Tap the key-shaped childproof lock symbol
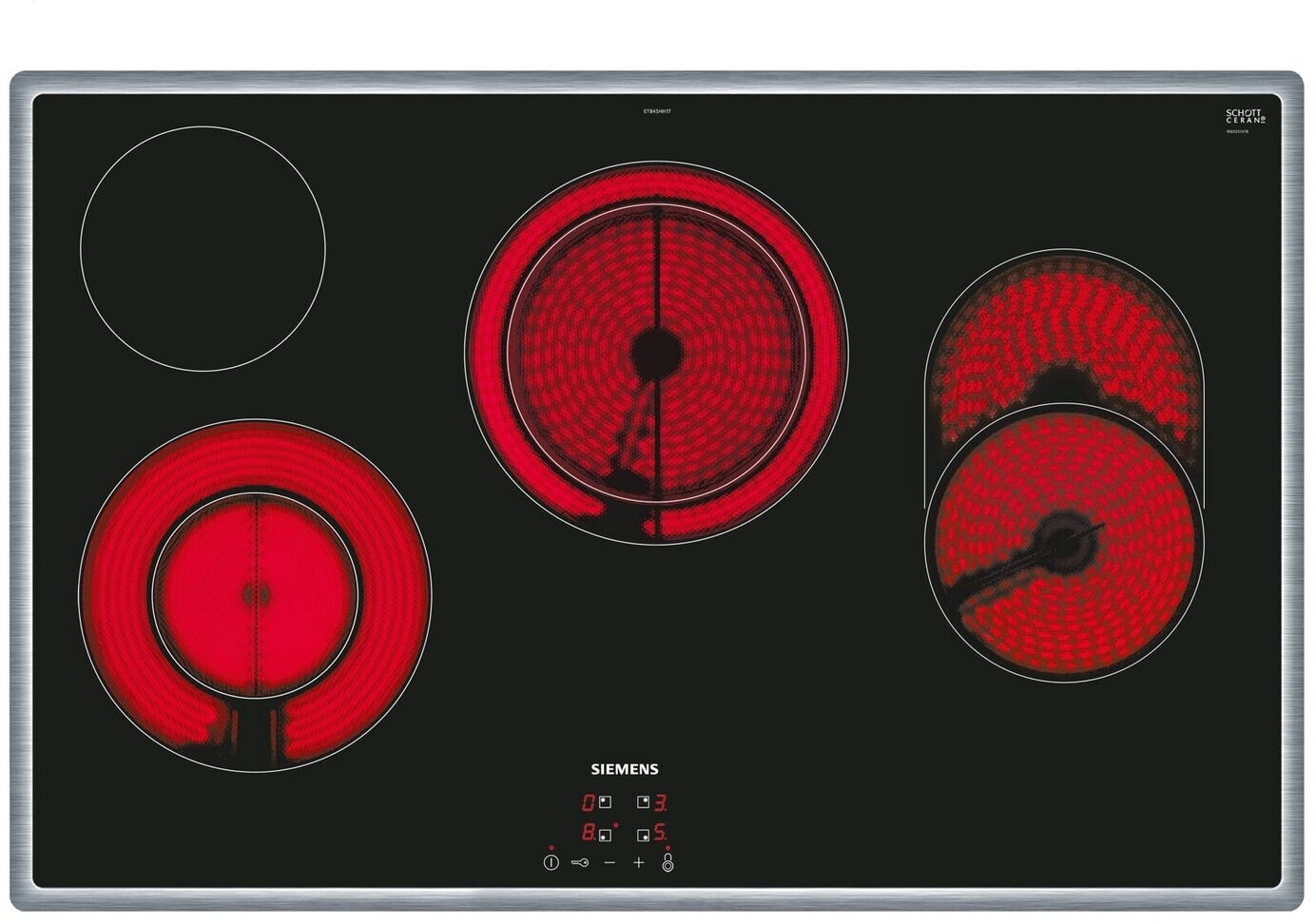Image resolution: width=1316 pixels, height=924 pixels. click(580, 863)
